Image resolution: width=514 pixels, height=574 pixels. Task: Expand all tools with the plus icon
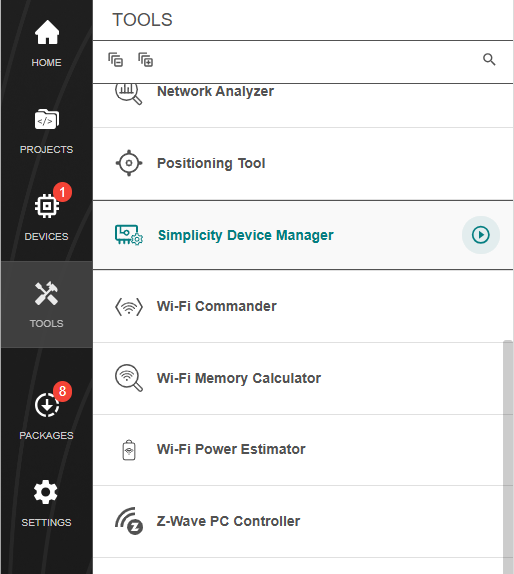pyautogui.click(x=146, y=60)
